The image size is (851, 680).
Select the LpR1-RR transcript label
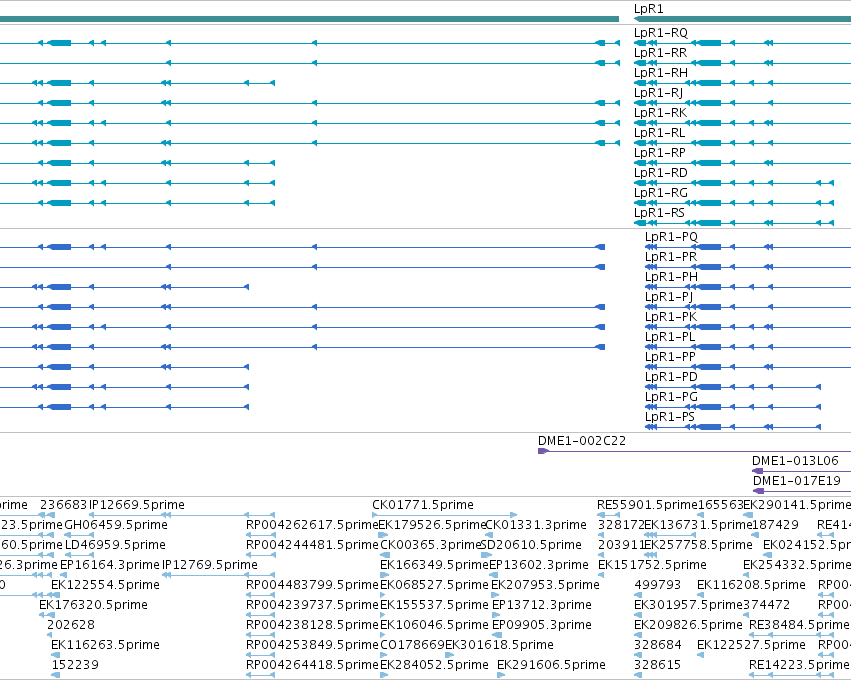point(661,53)
